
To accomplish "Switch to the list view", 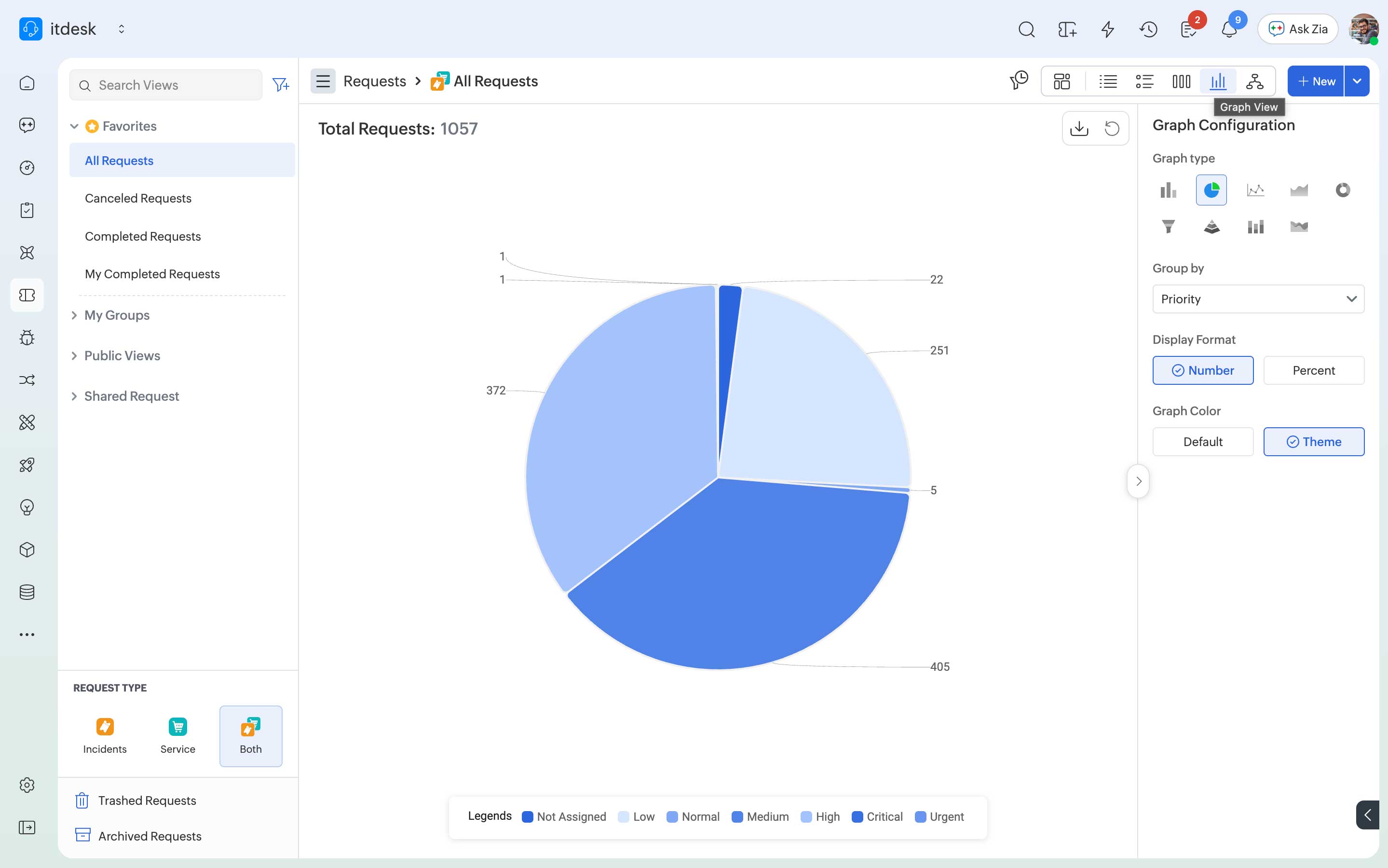I will click(1108, 81).
